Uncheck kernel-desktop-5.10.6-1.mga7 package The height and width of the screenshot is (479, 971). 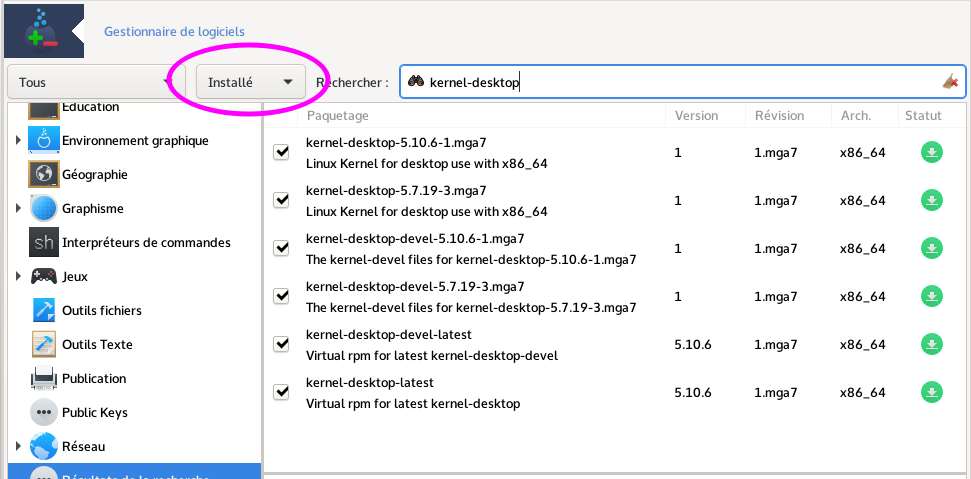coord(281,152)
